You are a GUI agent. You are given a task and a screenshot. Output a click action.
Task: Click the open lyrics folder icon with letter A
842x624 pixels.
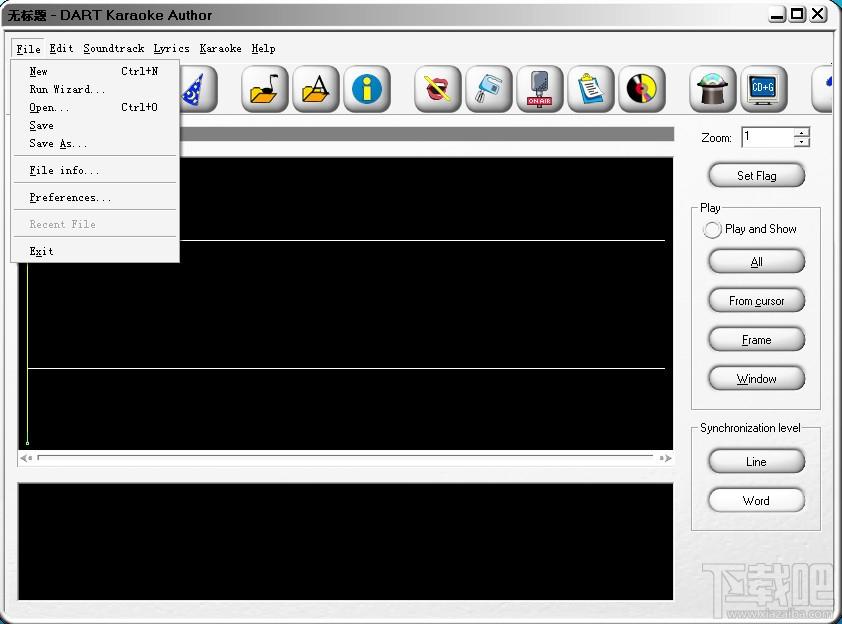(x=316, y=89)
